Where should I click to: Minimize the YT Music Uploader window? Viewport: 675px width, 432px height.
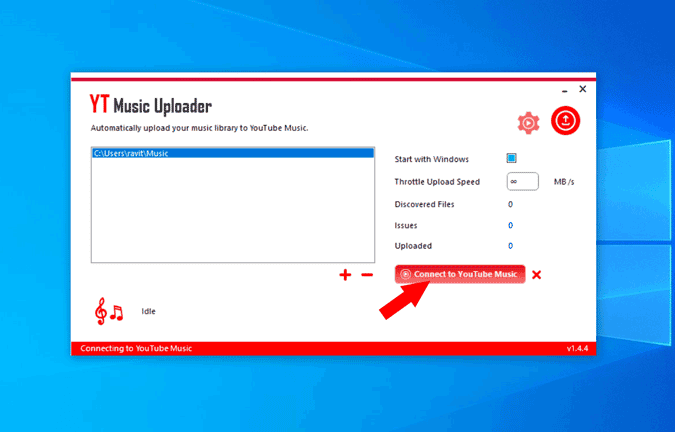pos(564,90)
